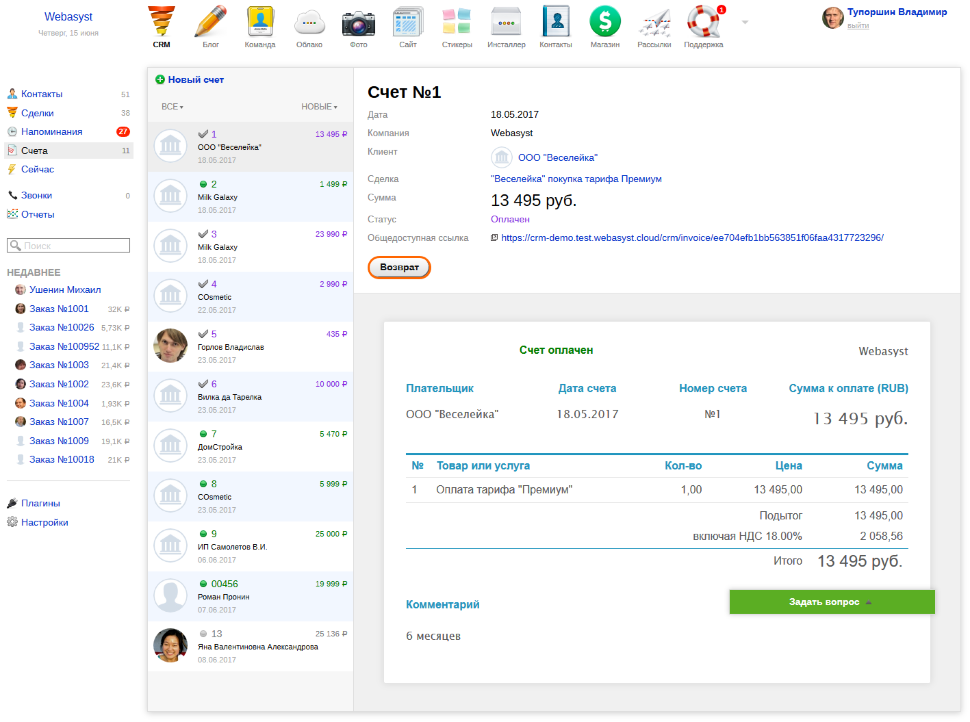Click the выйти logout link

[x=858, y=26]
